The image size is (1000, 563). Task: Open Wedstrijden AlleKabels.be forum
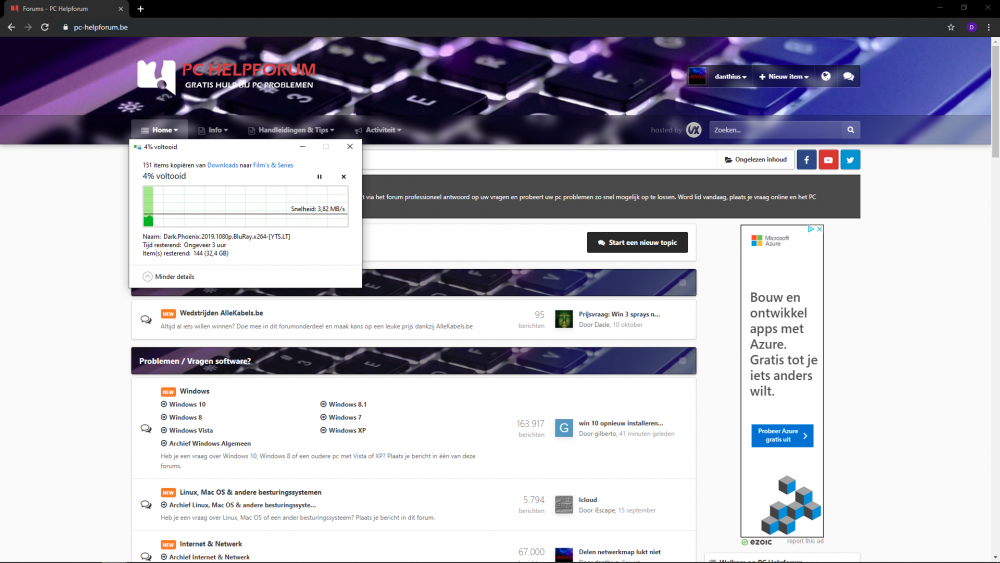tap(221, 313)
